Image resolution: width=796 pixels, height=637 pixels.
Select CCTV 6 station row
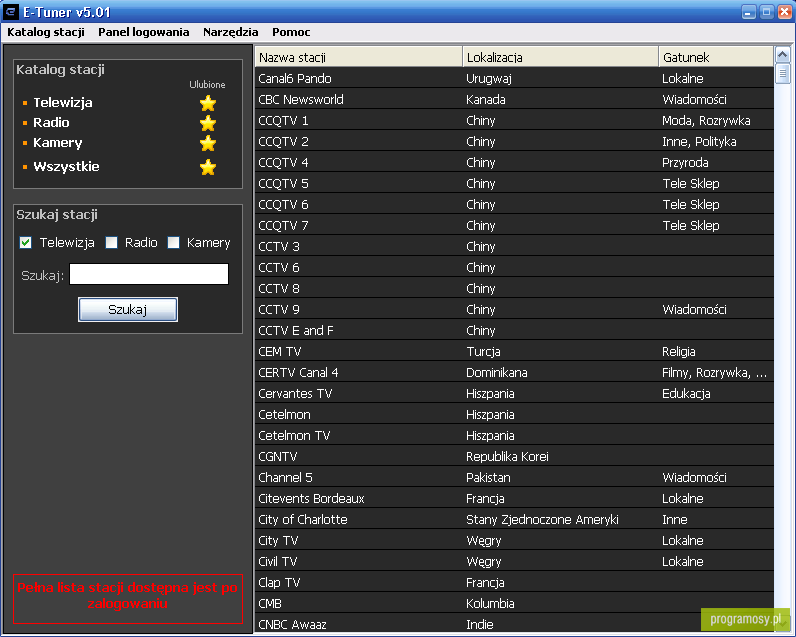pyautogui.click(x=514, y=267)
